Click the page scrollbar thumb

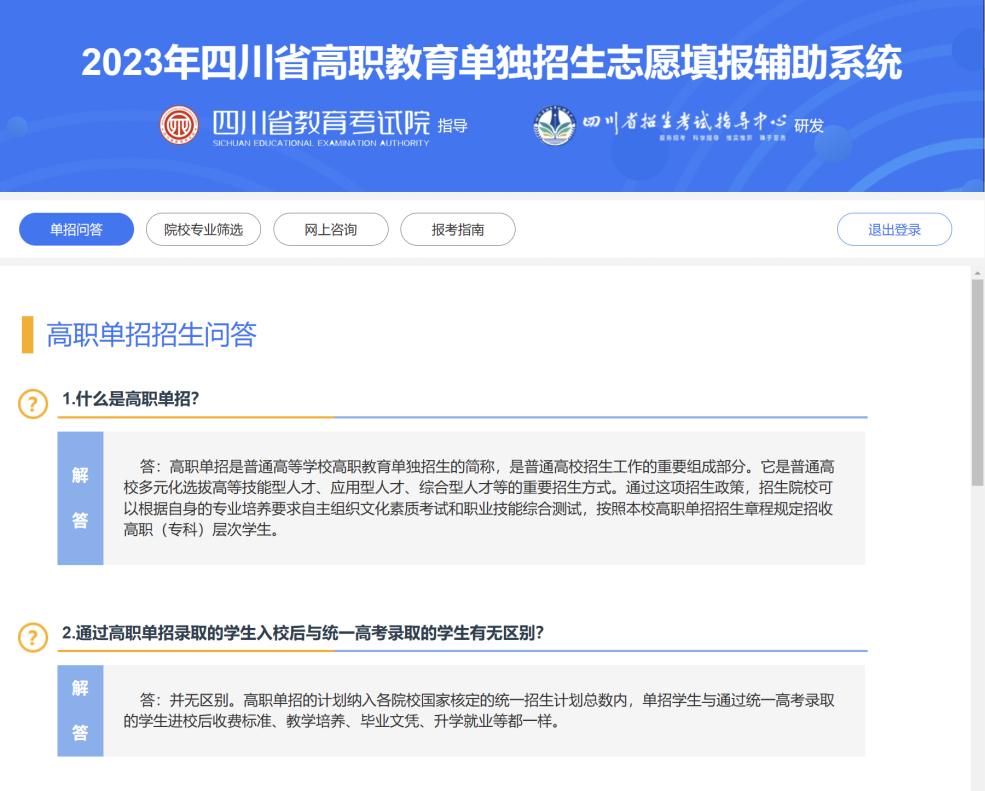pyautogui.click(x=977, y=380)
